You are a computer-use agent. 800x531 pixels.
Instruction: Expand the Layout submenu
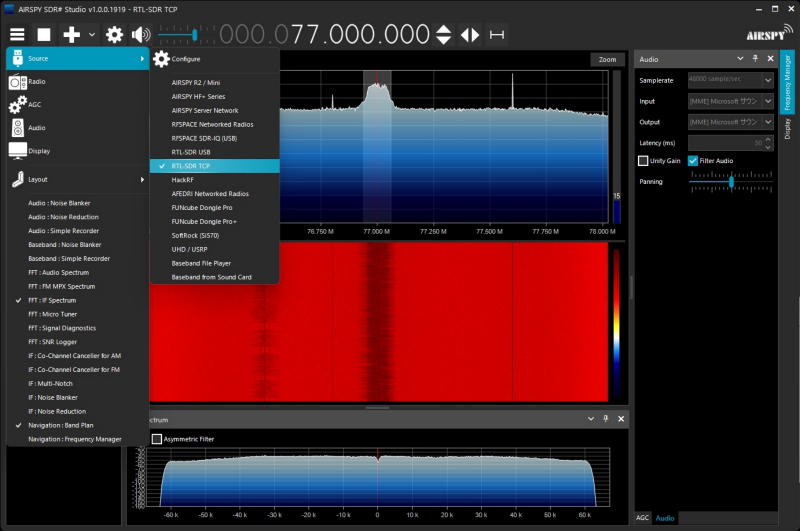tap(78, 180)
